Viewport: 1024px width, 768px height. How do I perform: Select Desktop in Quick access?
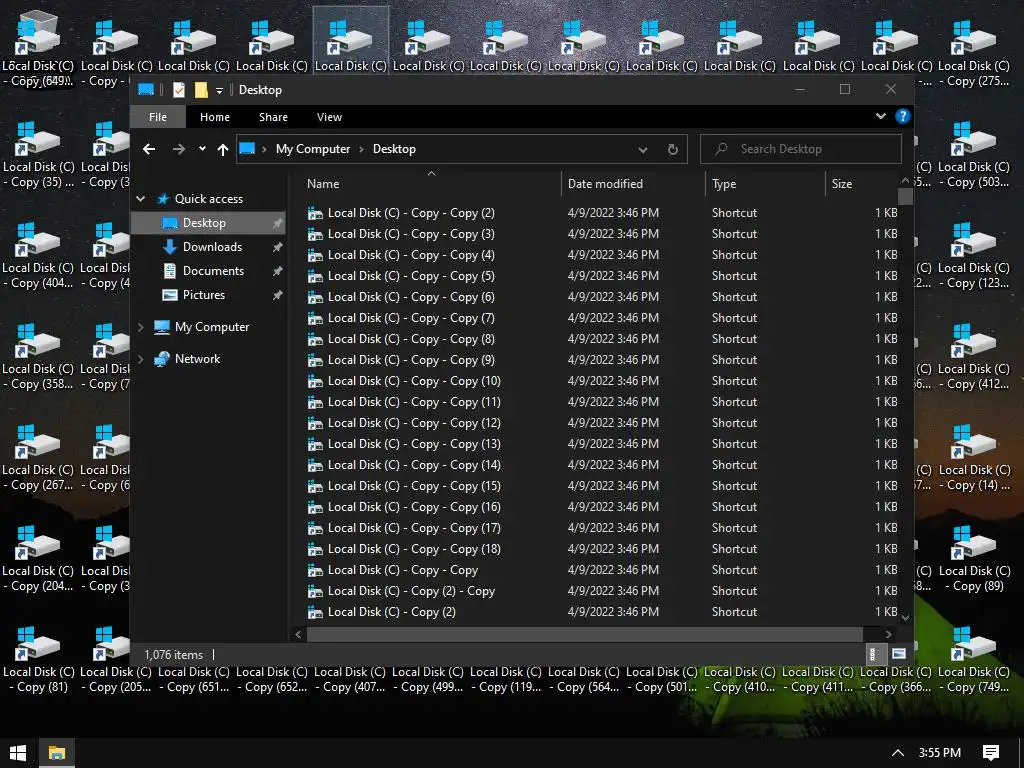pyautogui.click(x=208, y=223)
